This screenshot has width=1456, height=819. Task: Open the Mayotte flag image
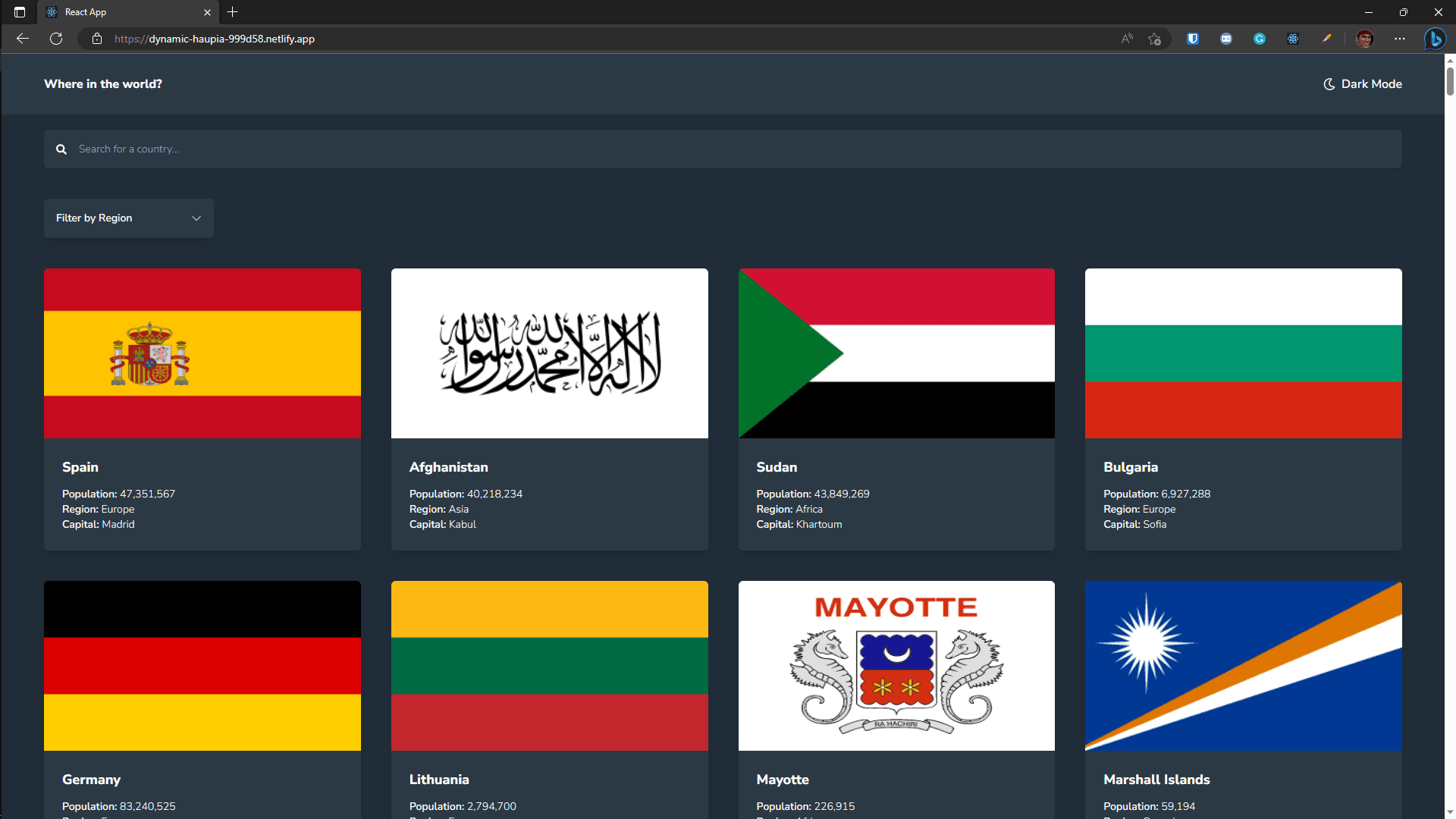point(896,666)
